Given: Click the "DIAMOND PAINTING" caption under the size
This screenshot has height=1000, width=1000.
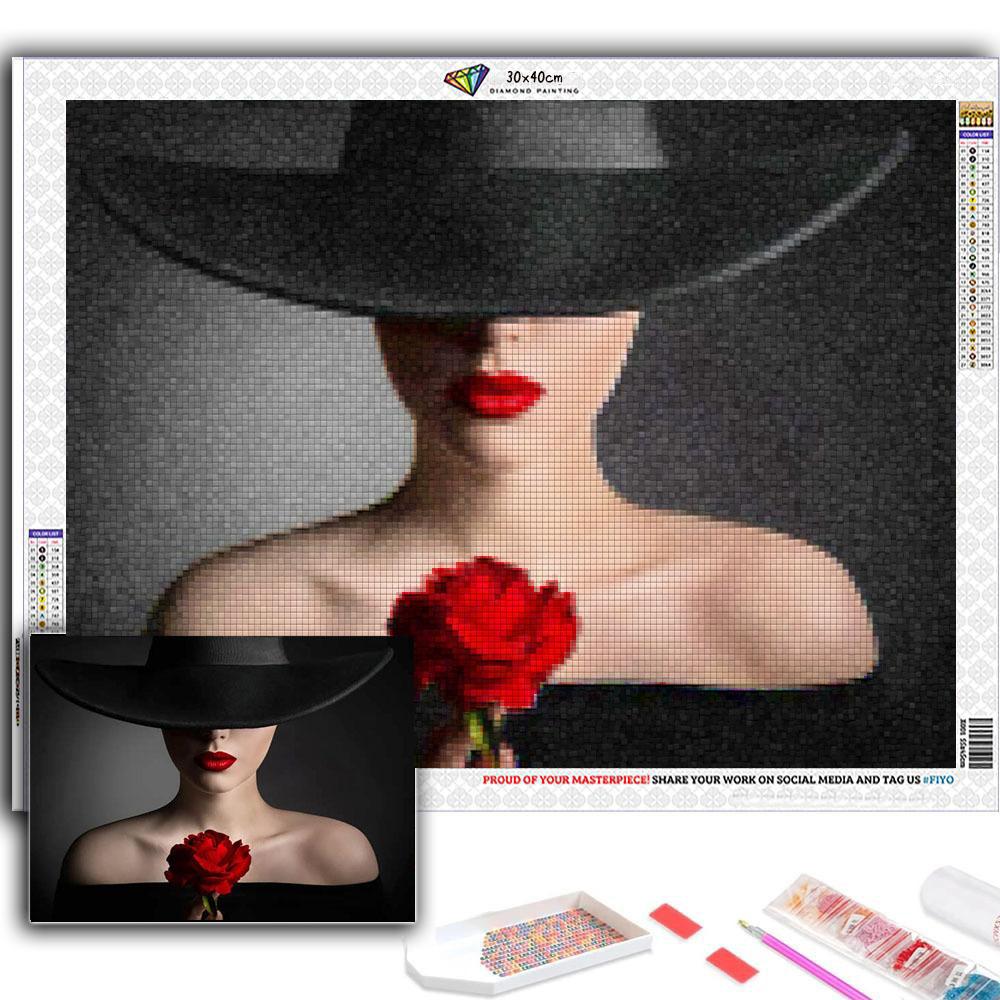Looking at the screenshot, I should click(534, 91).
